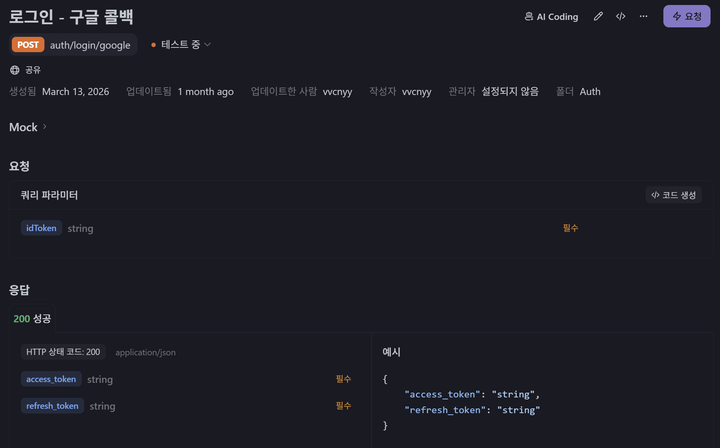This screenshot has width=720, height=448.
Task: Click the orange status dot indicator
Action: tap(153, 45)
